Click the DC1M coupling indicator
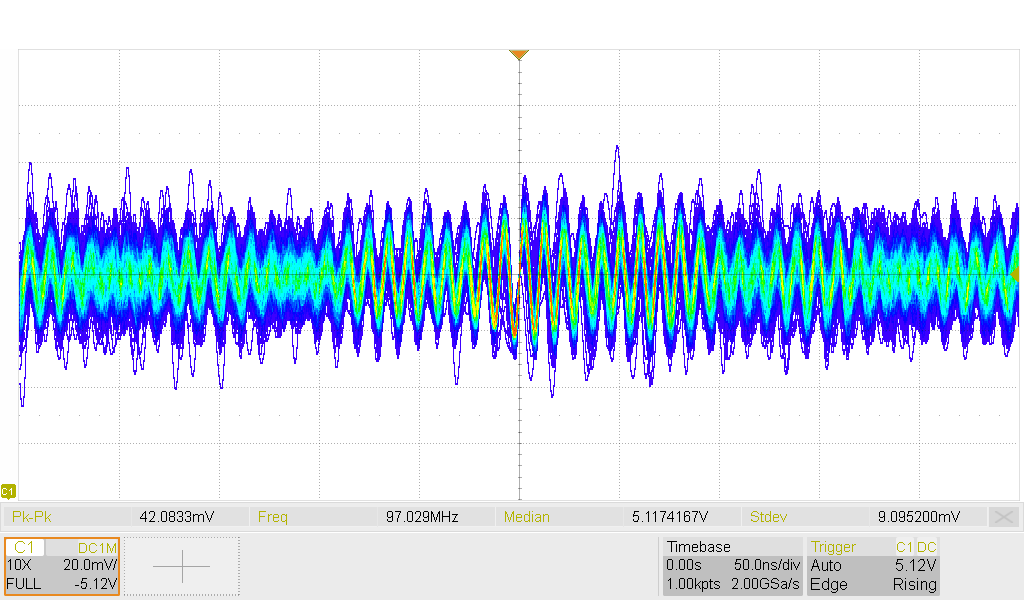The height and width of the screenshot is (600, 1024). click(97, 547)
